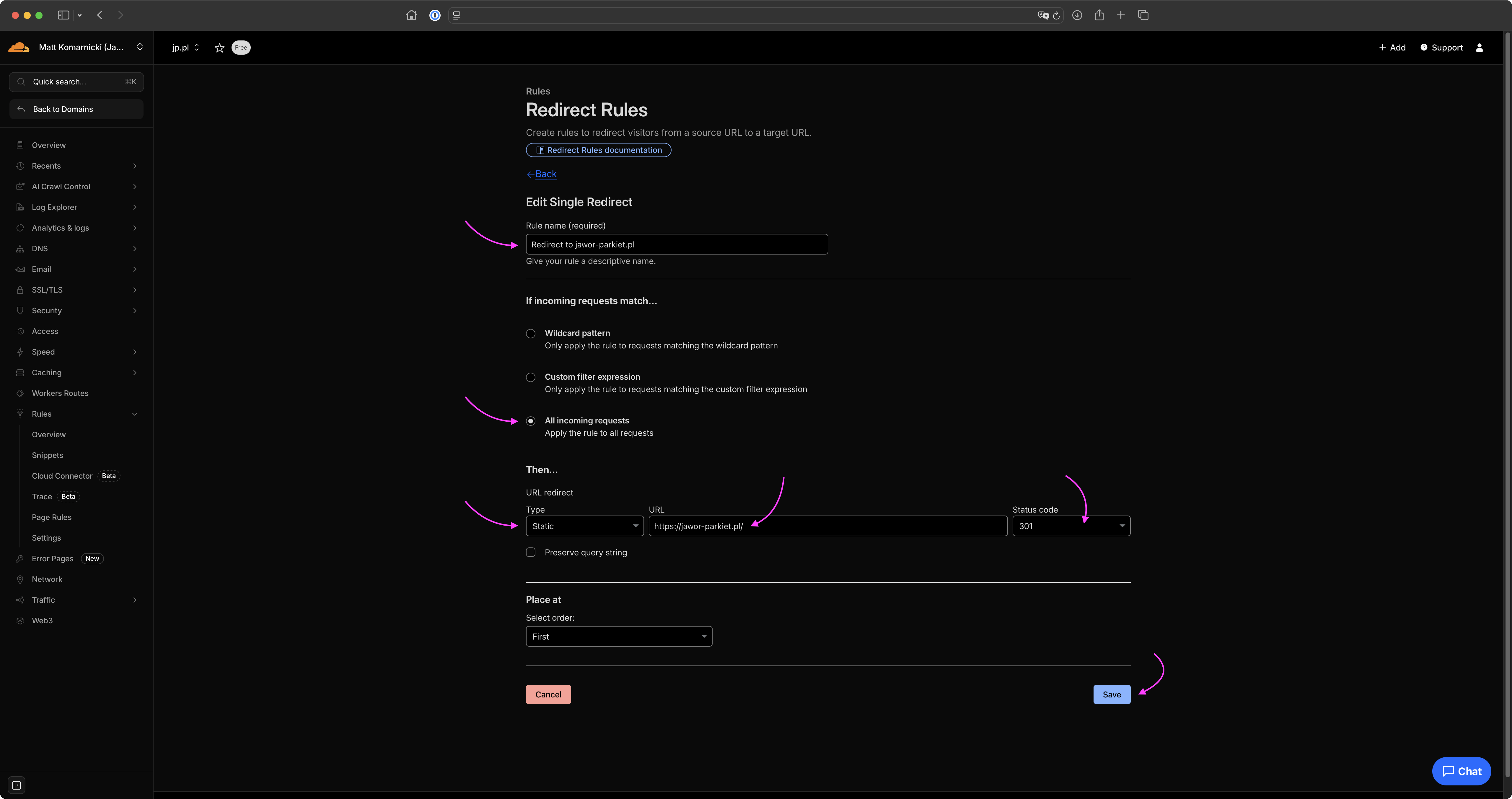Collapse the sidebar with the bottom icon

pos(17,785)
